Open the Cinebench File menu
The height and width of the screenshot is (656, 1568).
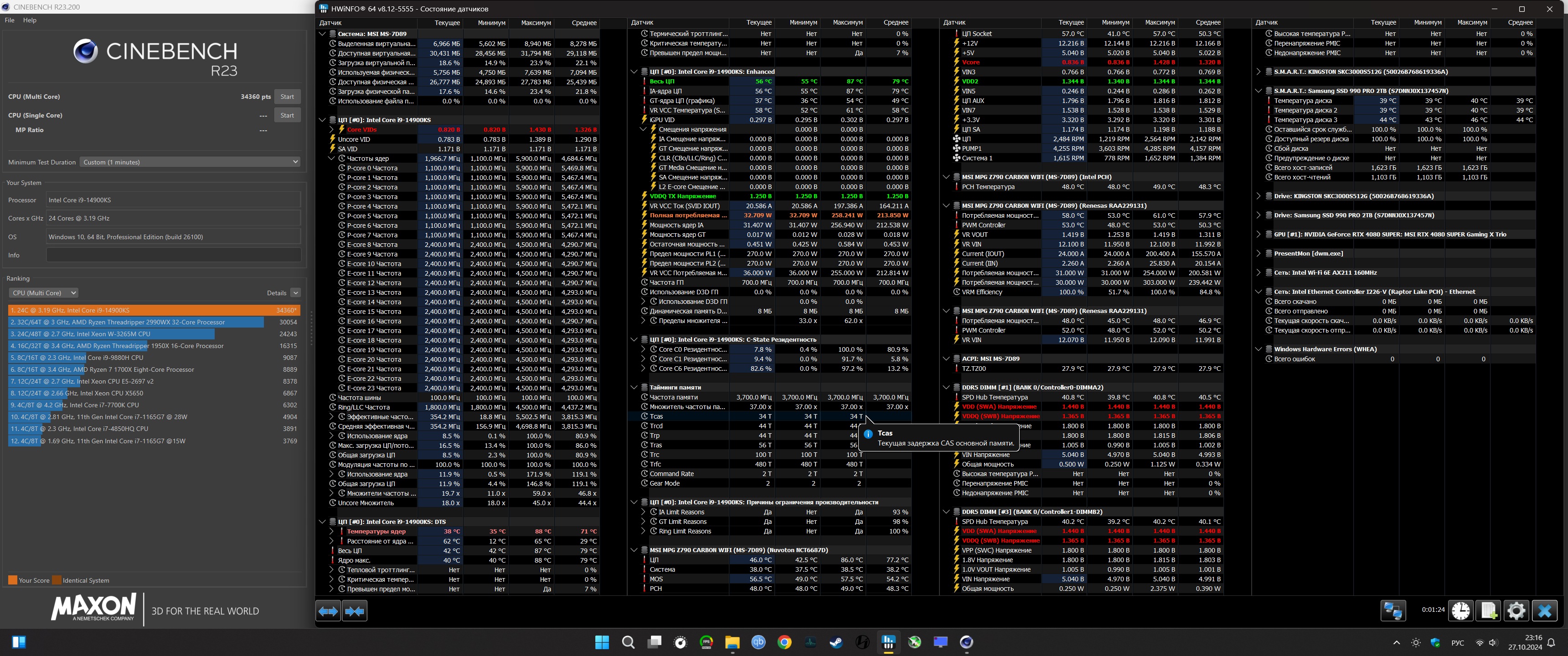(10, 20)
